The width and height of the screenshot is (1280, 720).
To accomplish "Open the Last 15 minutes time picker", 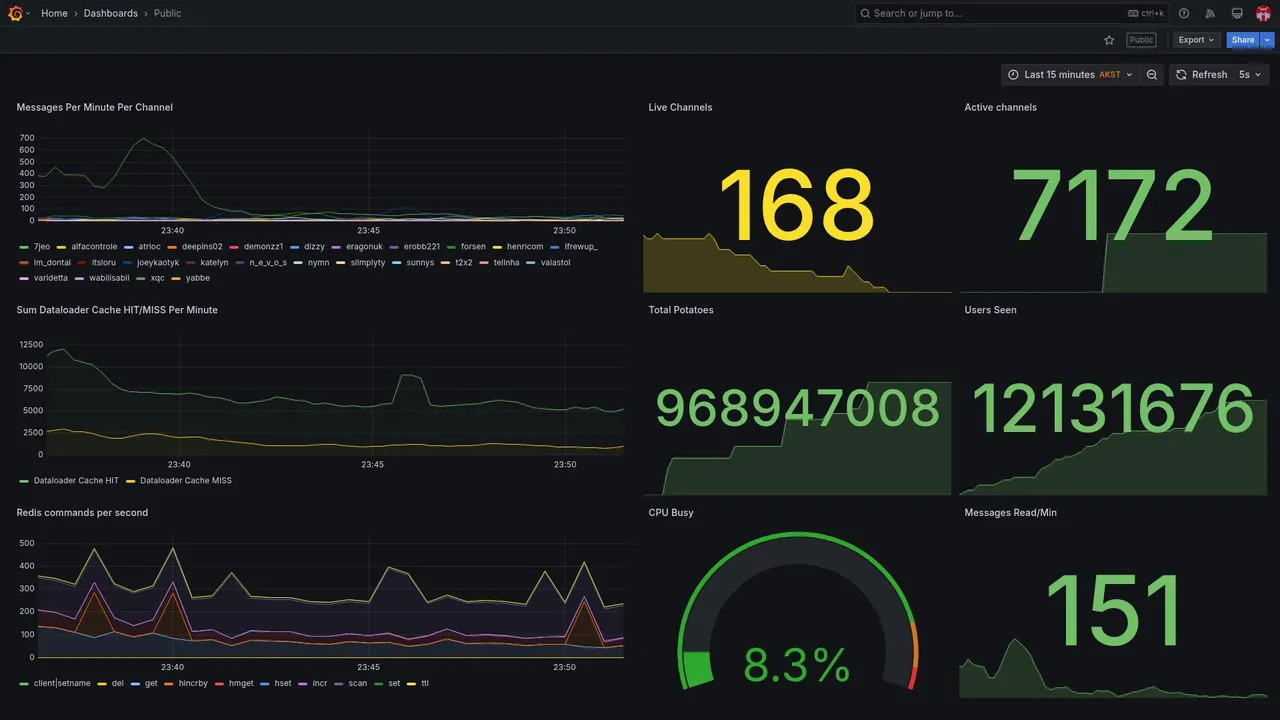I will click(1070, 74).
